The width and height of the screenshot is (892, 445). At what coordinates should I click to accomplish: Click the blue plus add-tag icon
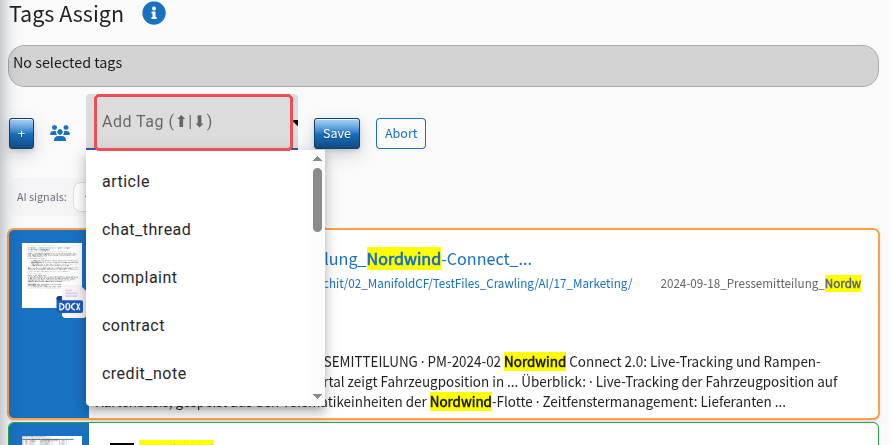click(x=22, y=134)
